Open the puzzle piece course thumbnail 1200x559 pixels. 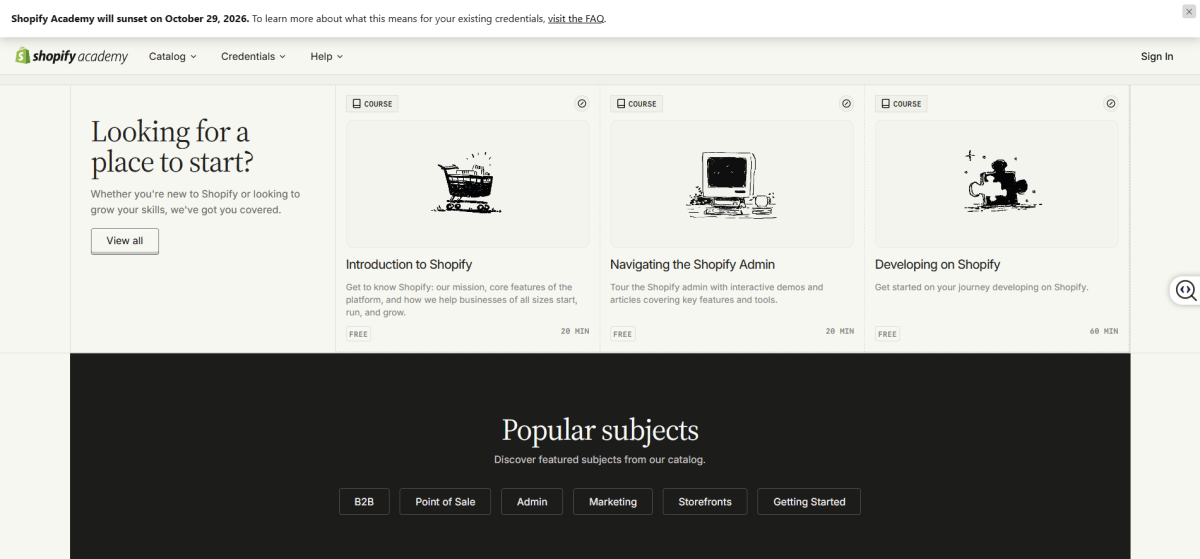[997, 184]
